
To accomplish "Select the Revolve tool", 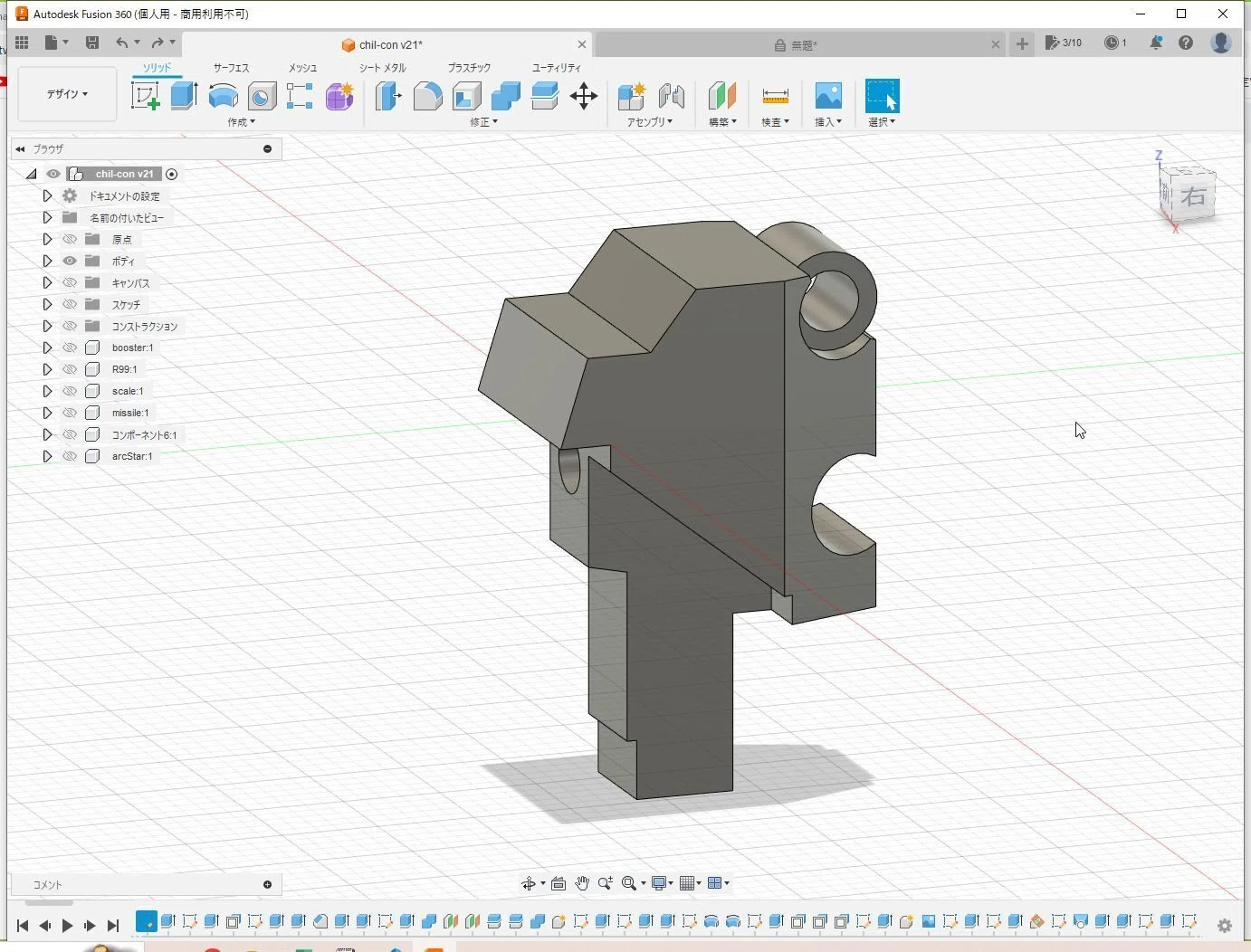I will click(x=223, y=96).
